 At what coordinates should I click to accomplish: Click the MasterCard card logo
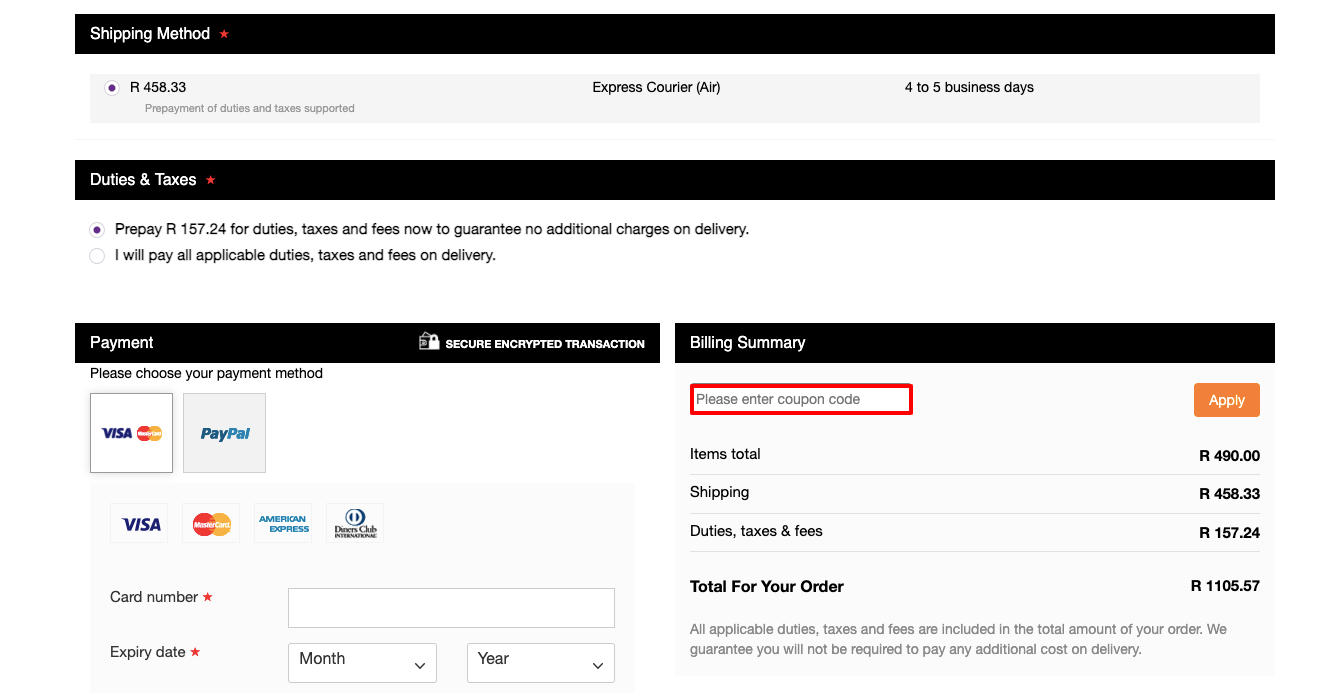(x=211, y=524)
